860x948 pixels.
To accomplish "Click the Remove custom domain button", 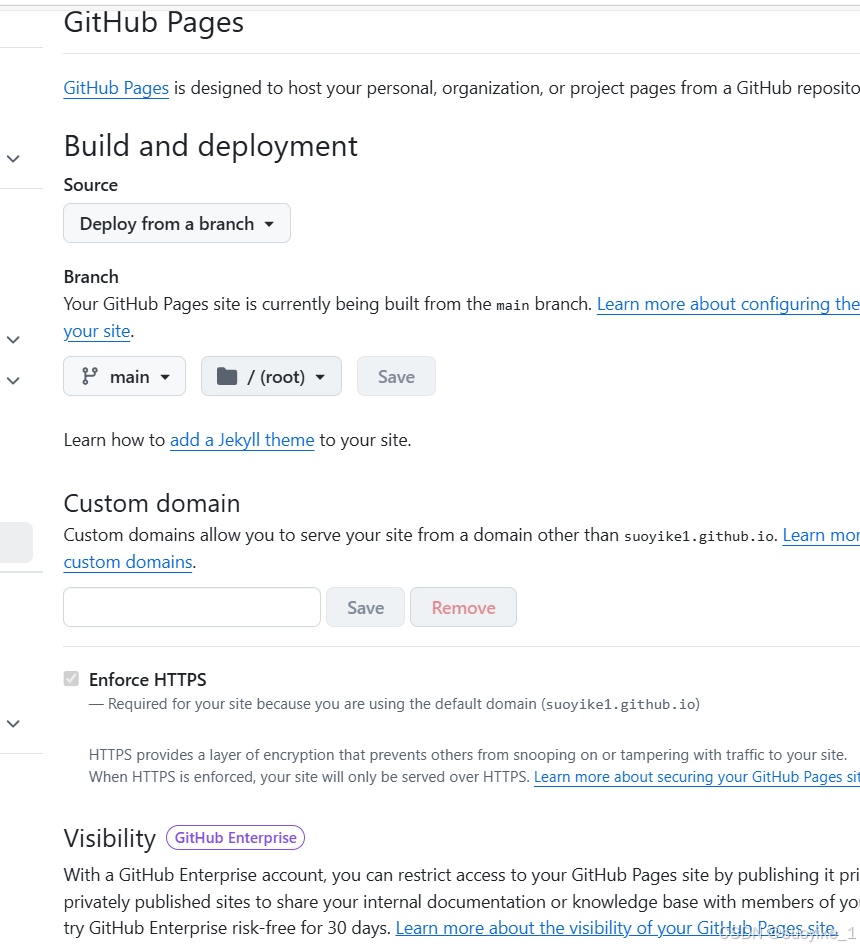I will point(463,607).
